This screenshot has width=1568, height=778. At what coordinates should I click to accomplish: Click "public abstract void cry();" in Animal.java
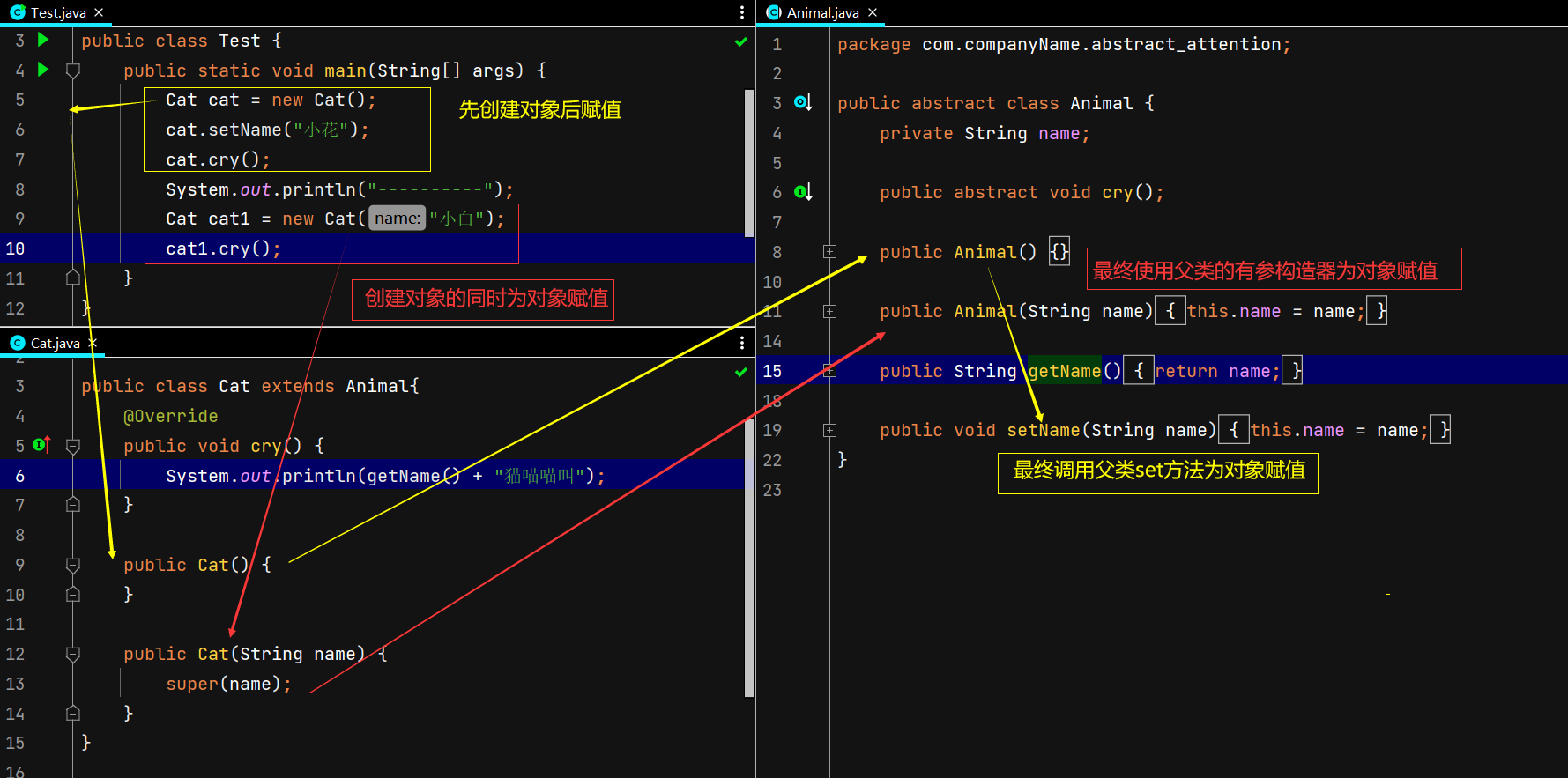tap(1022, 192)
